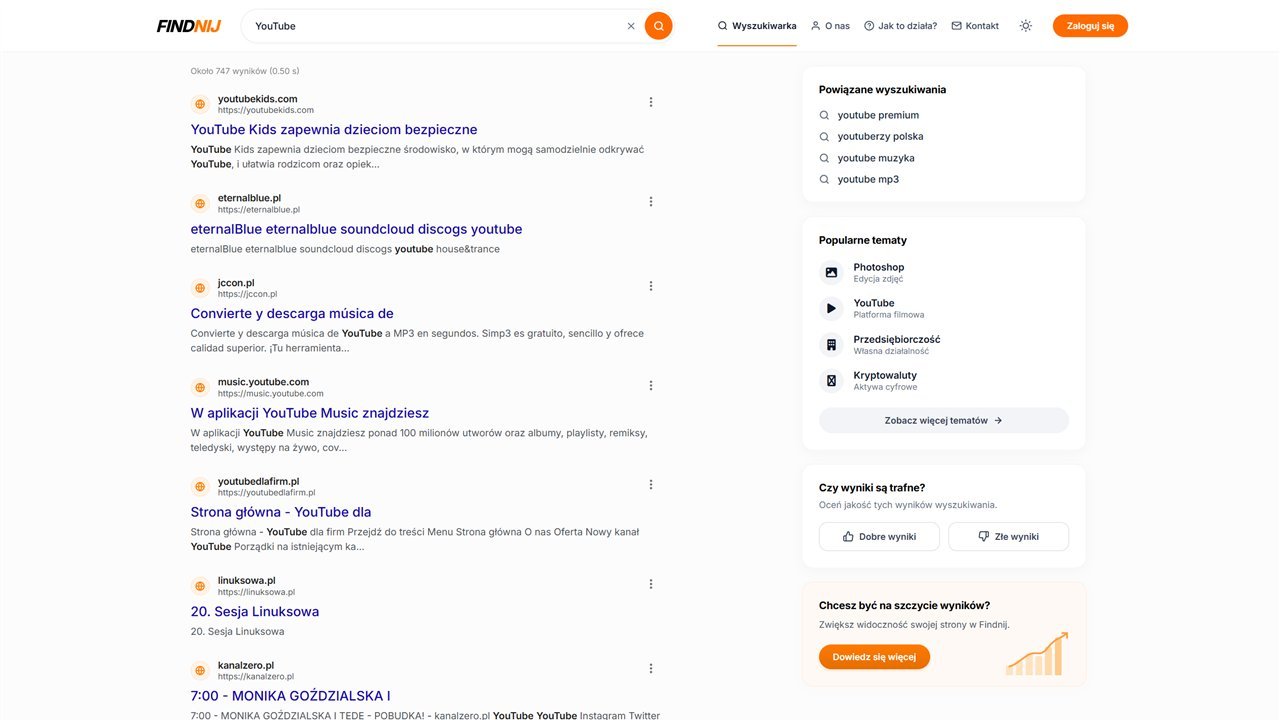This screenshot has height=720, width=1280.
Task: Click the Zaloguj się button
Action: (1090, 26)
